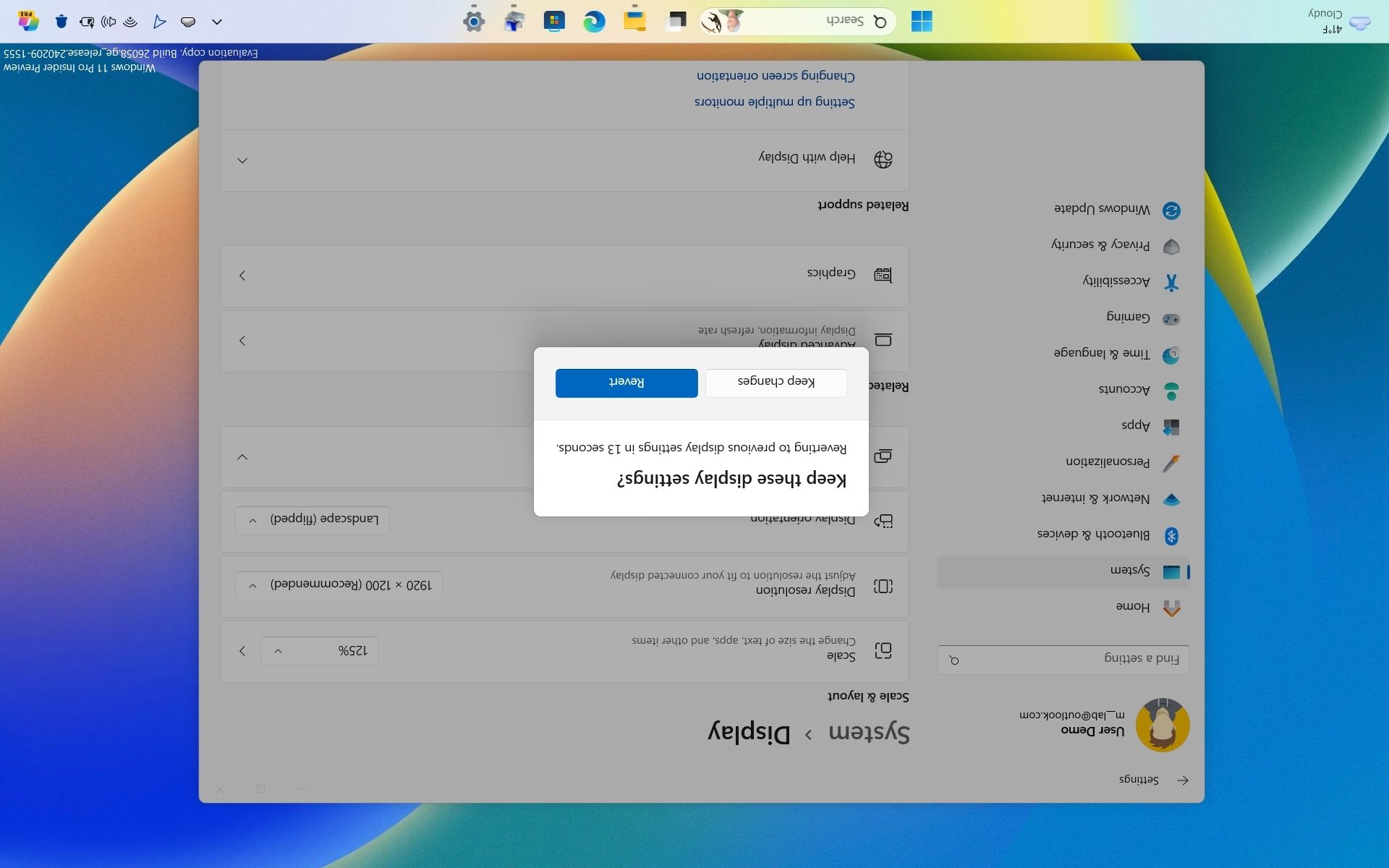Open the Setting up multiple monitors link
This screenshot has width=1389, height=868.
pos(773,101)
